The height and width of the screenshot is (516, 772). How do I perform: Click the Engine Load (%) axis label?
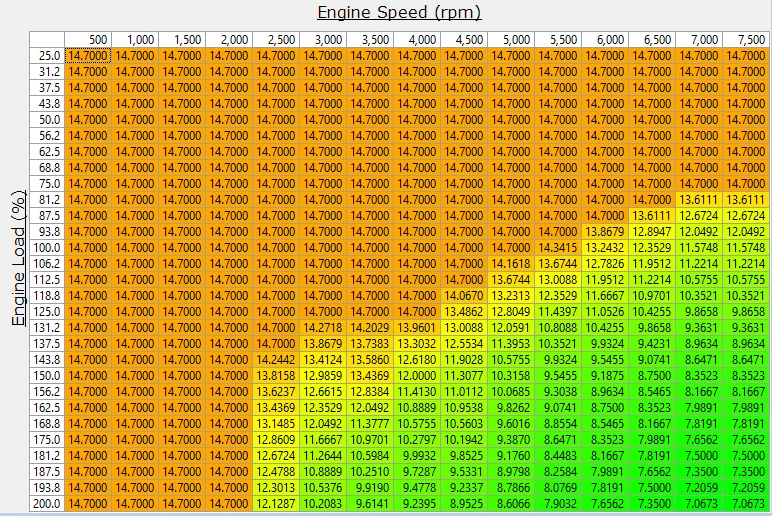(x=18, y=260)
